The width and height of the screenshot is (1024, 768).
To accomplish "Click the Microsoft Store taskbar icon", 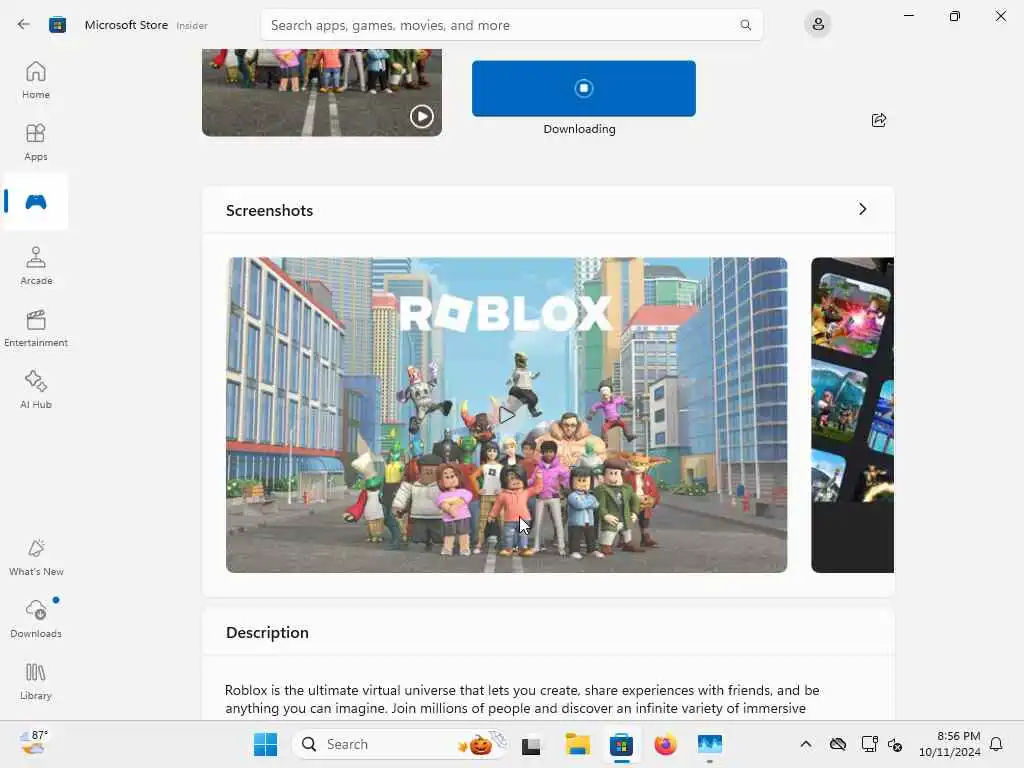I will tap(621, 744).
